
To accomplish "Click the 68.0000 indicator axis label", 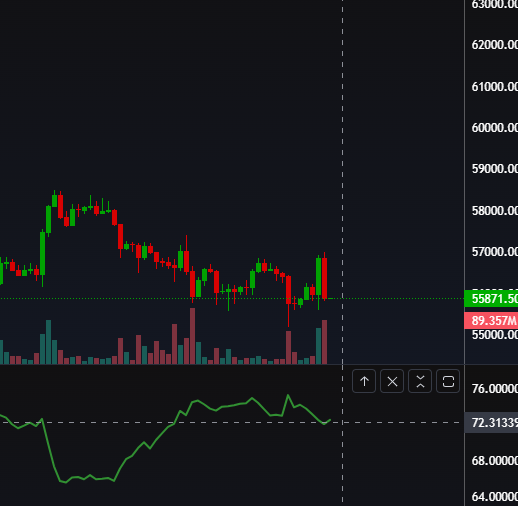I will point(495,461).
